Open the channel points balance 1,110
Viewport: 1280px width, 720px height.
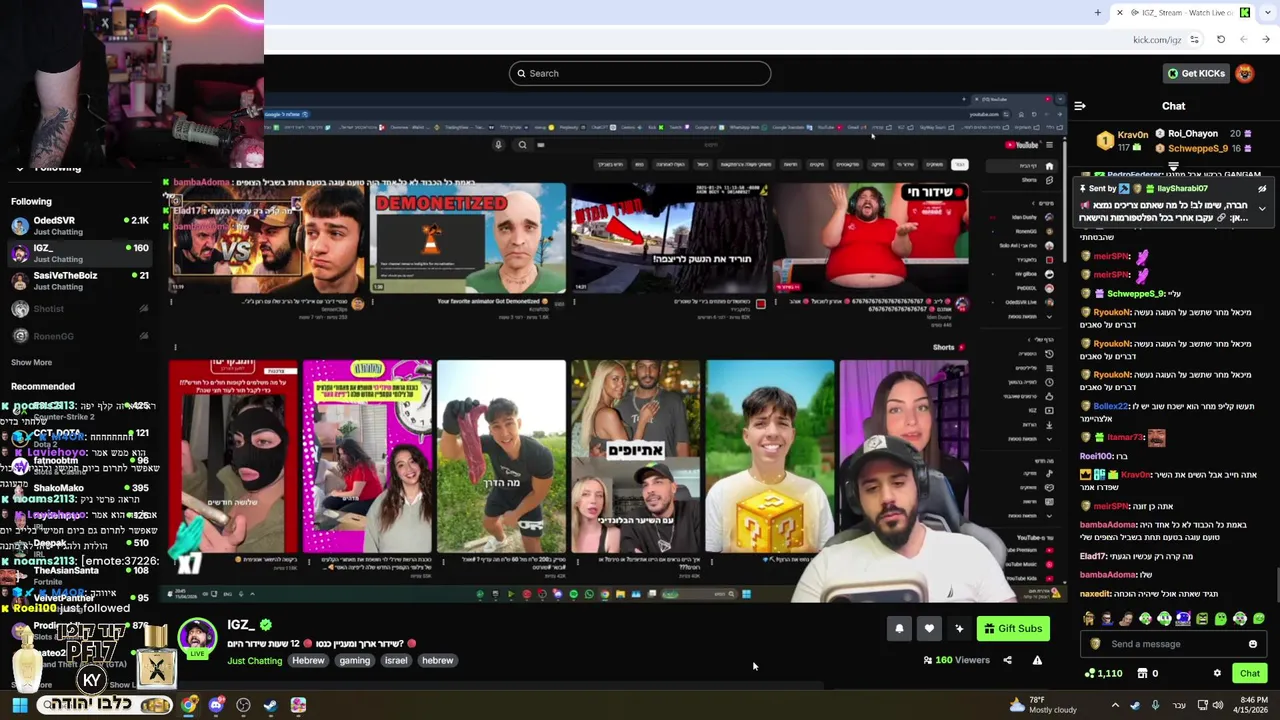pyautogui.click(x=1104, y=673)
